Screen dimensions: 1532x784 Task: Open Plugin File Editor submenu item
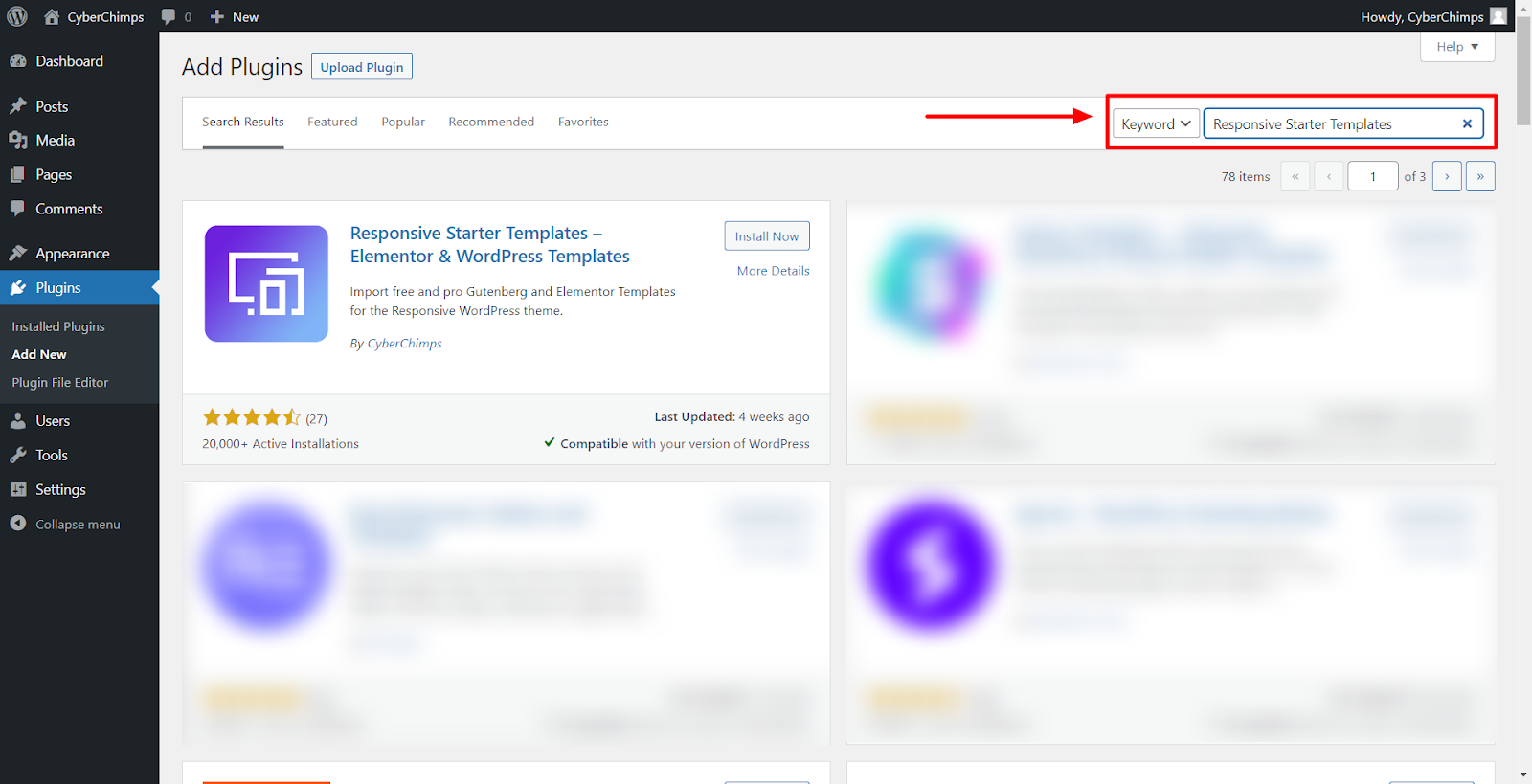tap(60, 382)
